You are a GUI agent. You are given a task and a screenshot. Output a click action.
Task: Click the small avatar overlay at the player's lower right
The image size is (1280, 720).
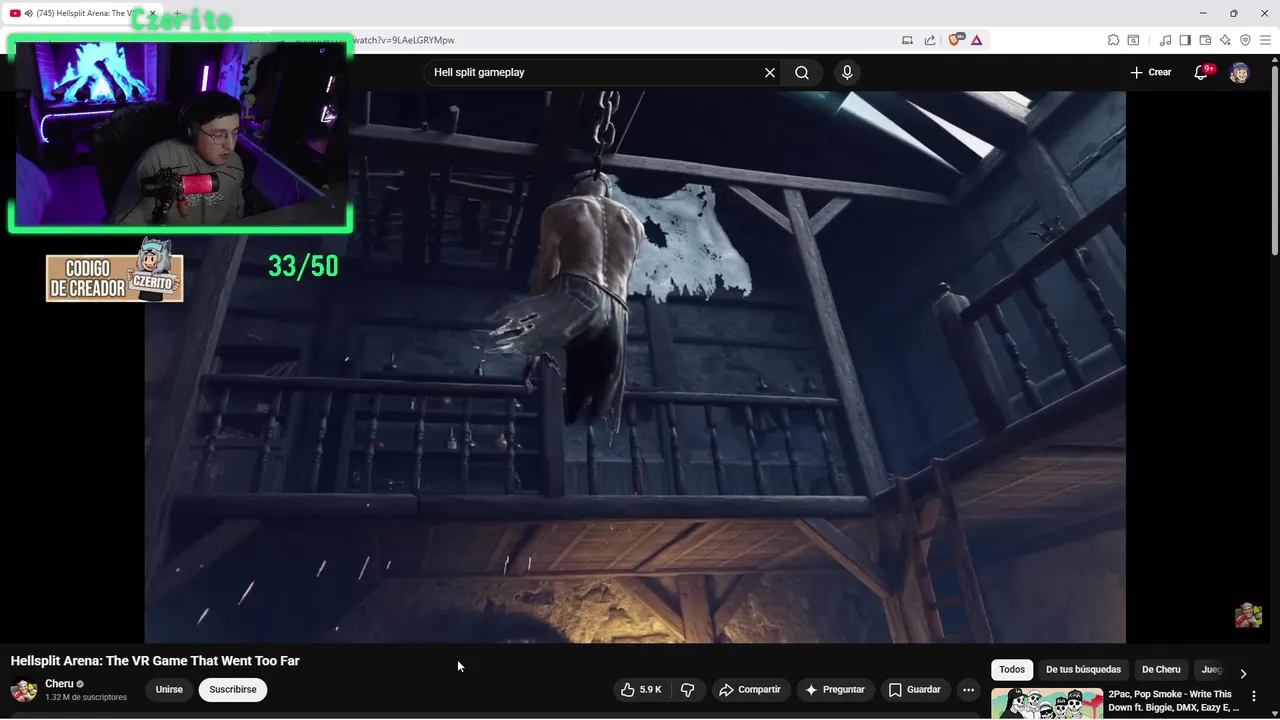pyautogui.click(x=1248, y=615)
